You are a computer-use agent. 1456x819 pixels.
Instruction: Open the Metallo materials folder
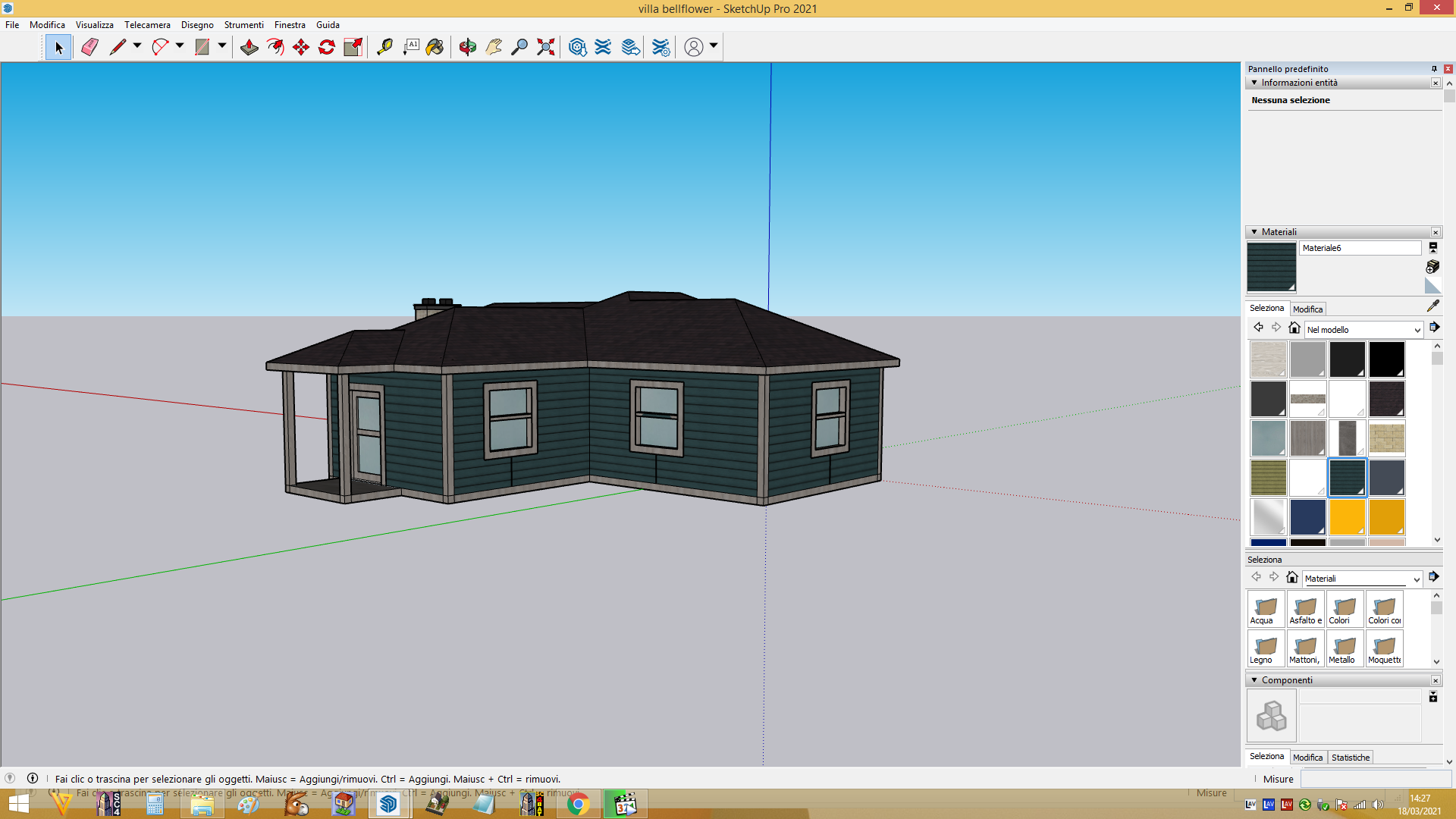click(1345, 649)
